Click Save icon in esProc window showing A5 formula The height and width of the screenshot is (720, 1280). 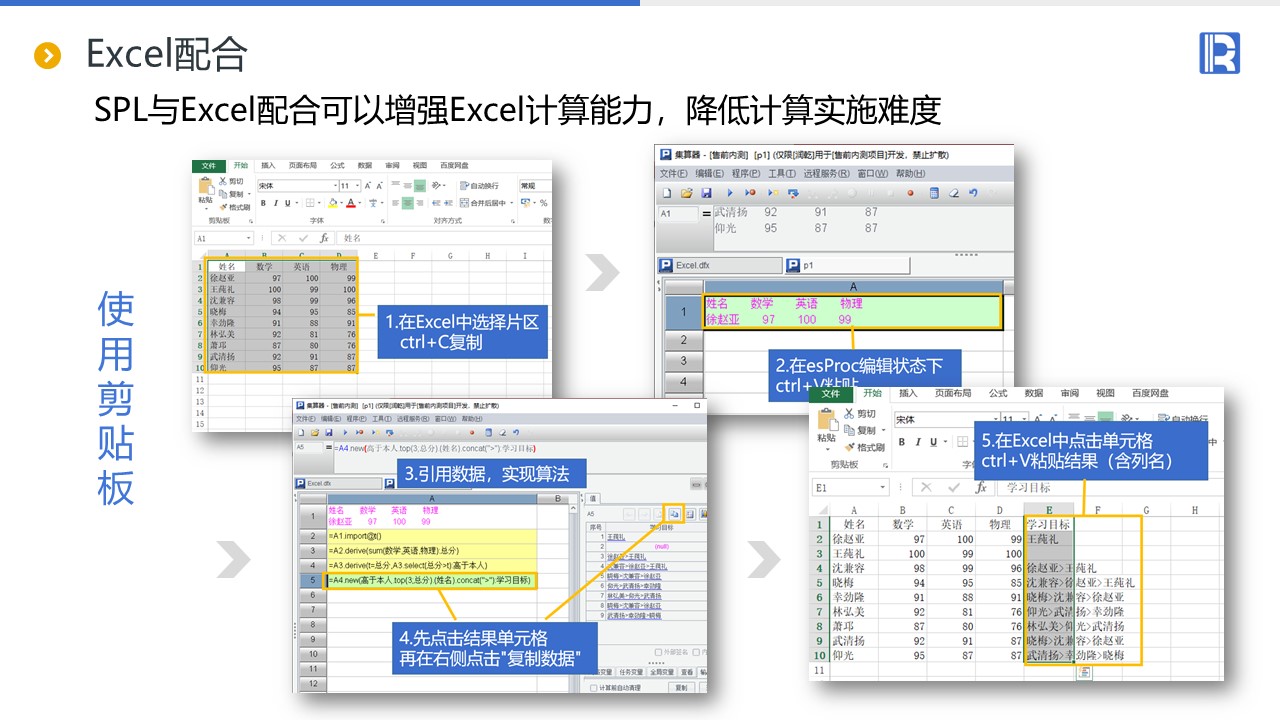click(328, 432)
